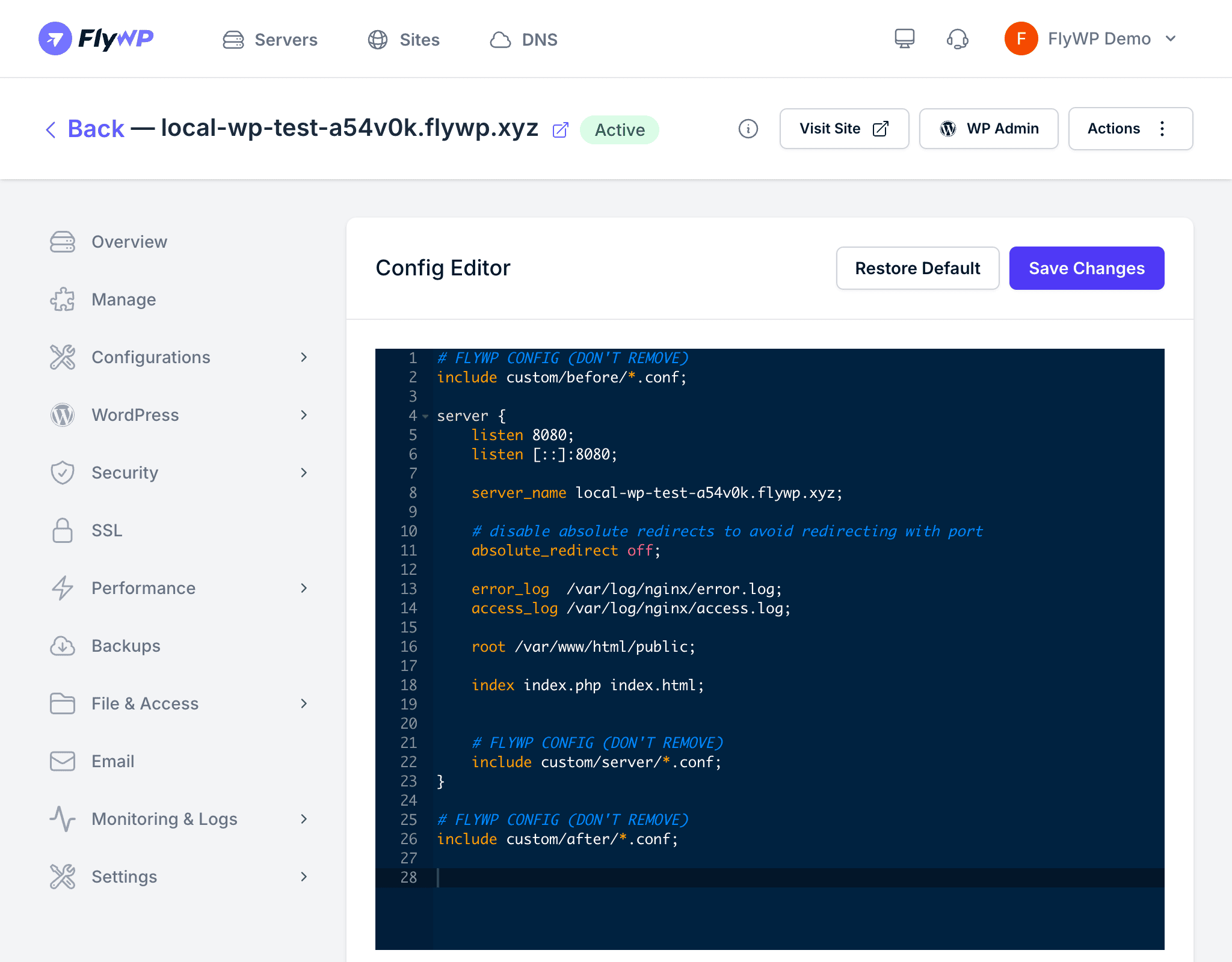The height and width of the screenshot is (962, 1232).
Task: Click the Email envelope icon
Action: click(x=63, y=761)
